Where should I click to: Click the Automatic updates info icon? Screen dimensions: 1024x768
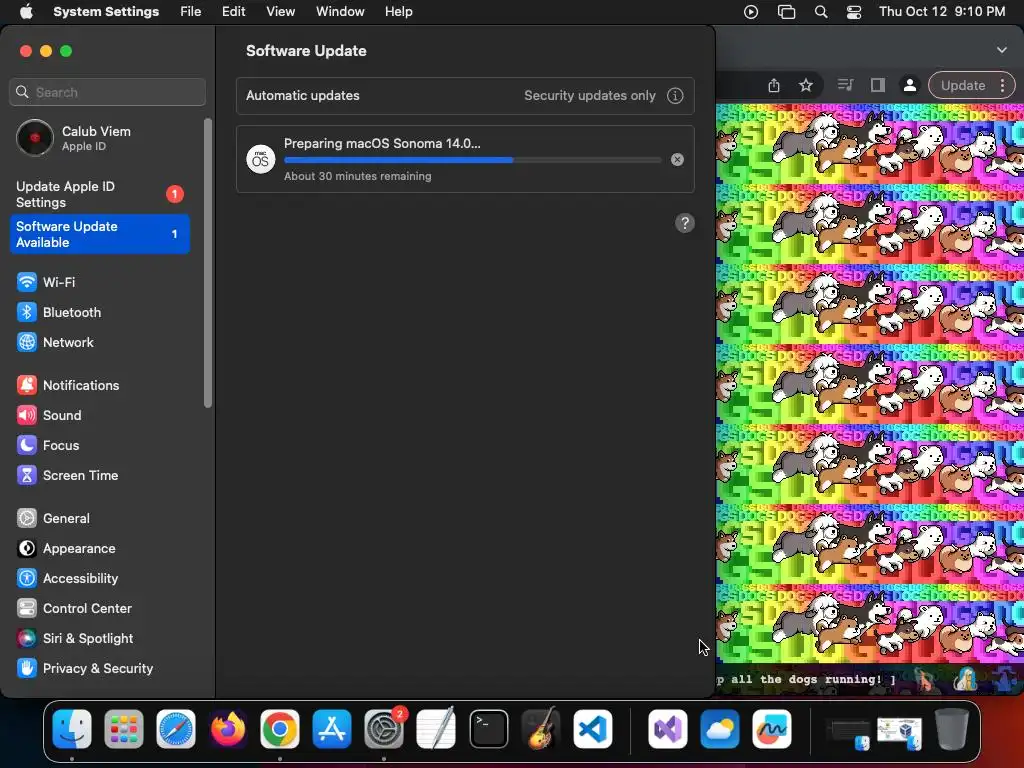(x=675, y=96)
